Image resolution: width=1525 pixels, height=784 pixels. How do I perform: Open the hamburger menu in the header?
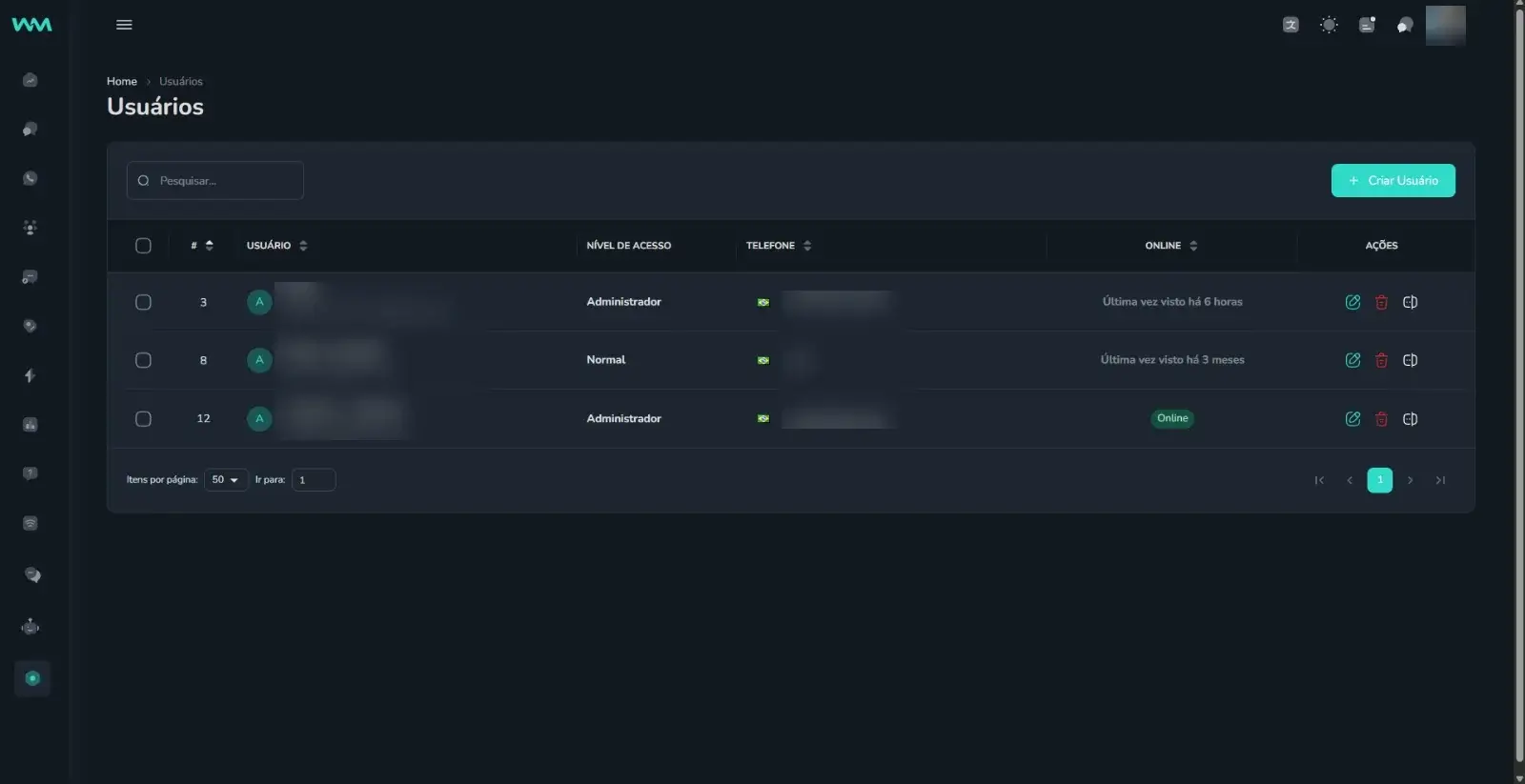124,25
